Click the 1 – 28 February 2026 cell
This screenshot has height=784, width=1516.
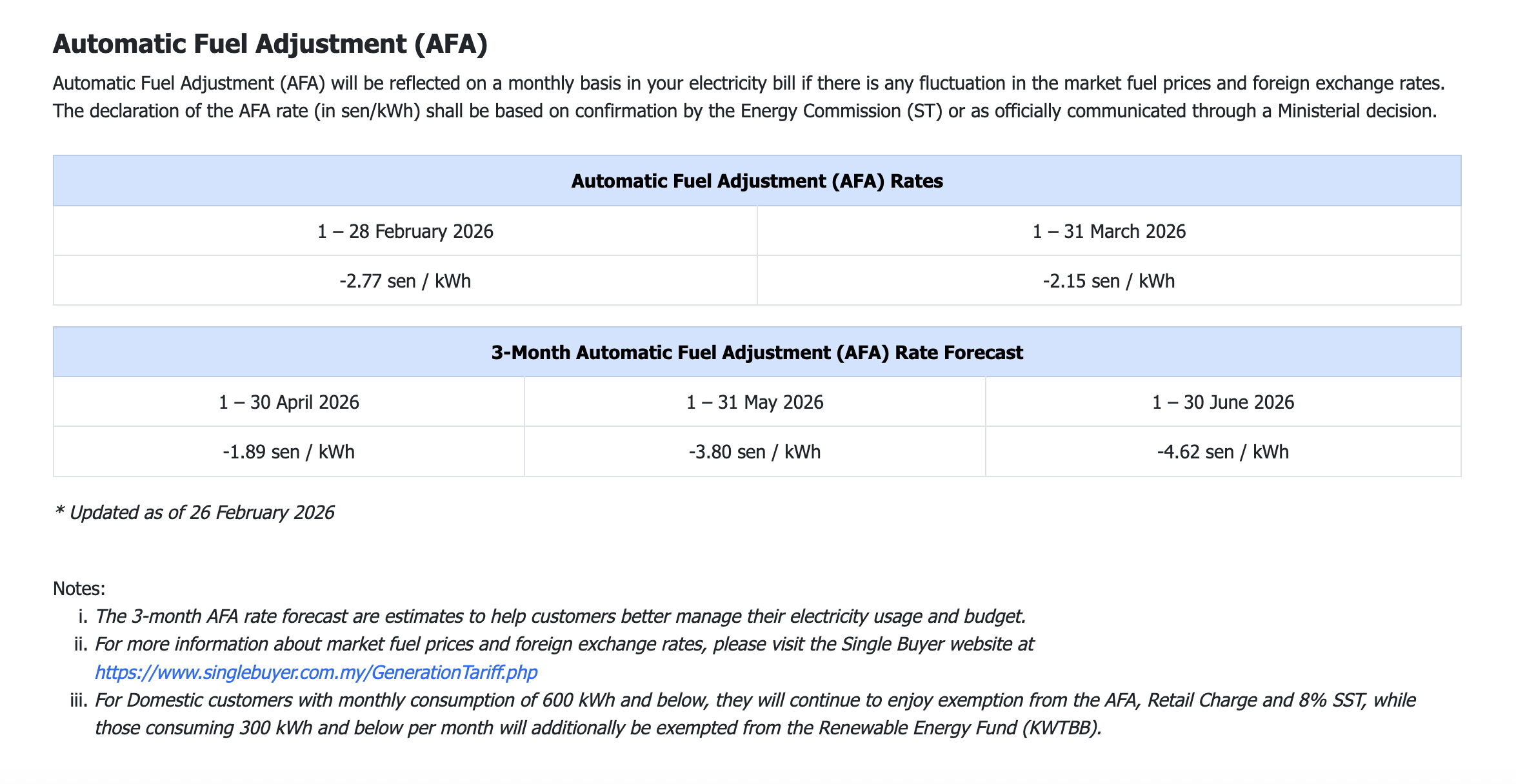[405, 231]
